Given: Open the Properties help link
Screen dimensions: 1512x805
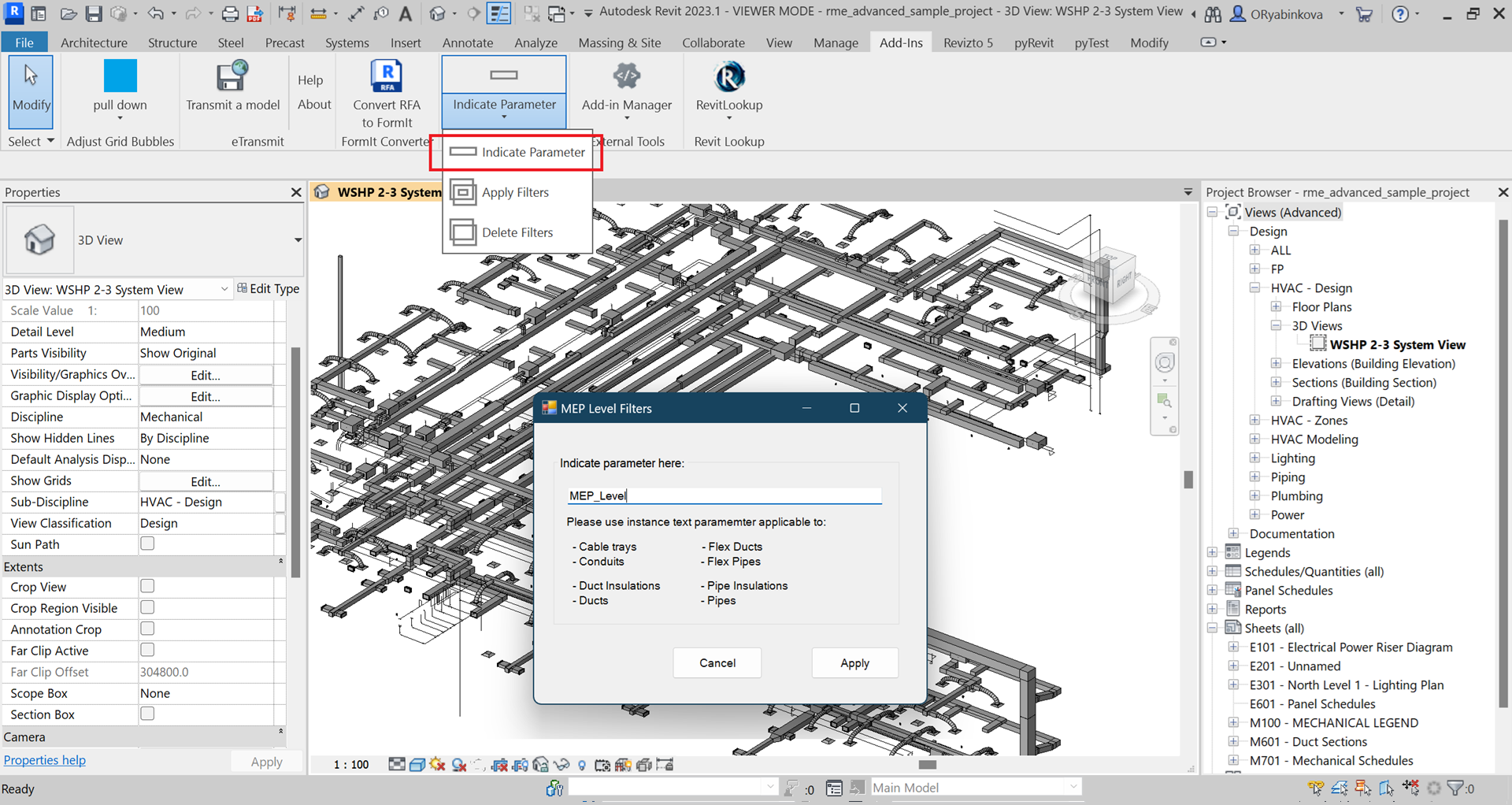Looking at the screenshot, I should (x=45, y=760).
